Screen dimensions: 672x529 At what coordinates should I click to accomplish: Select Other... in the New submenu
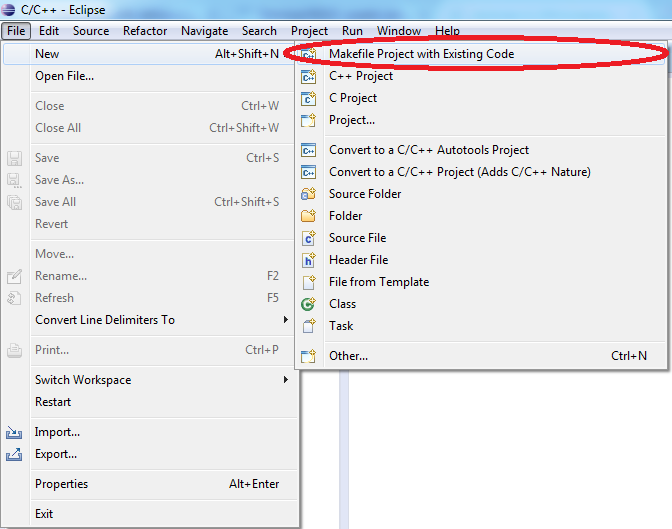coord(348,356)
